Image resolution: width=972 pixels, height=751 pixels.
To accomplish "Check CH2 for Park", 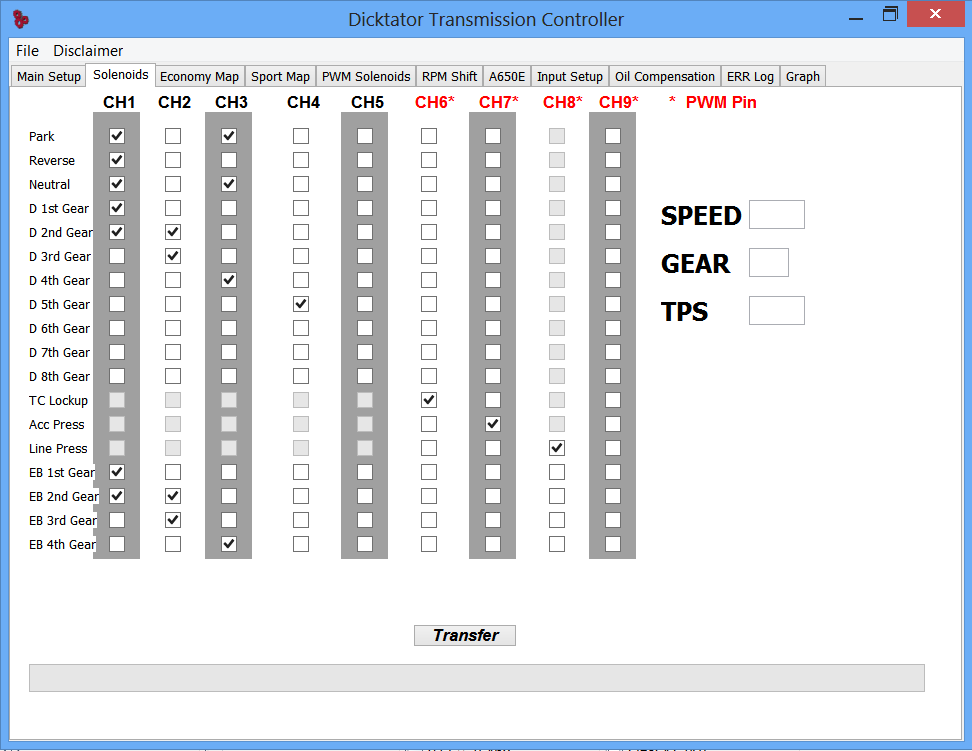I will 173,136.
